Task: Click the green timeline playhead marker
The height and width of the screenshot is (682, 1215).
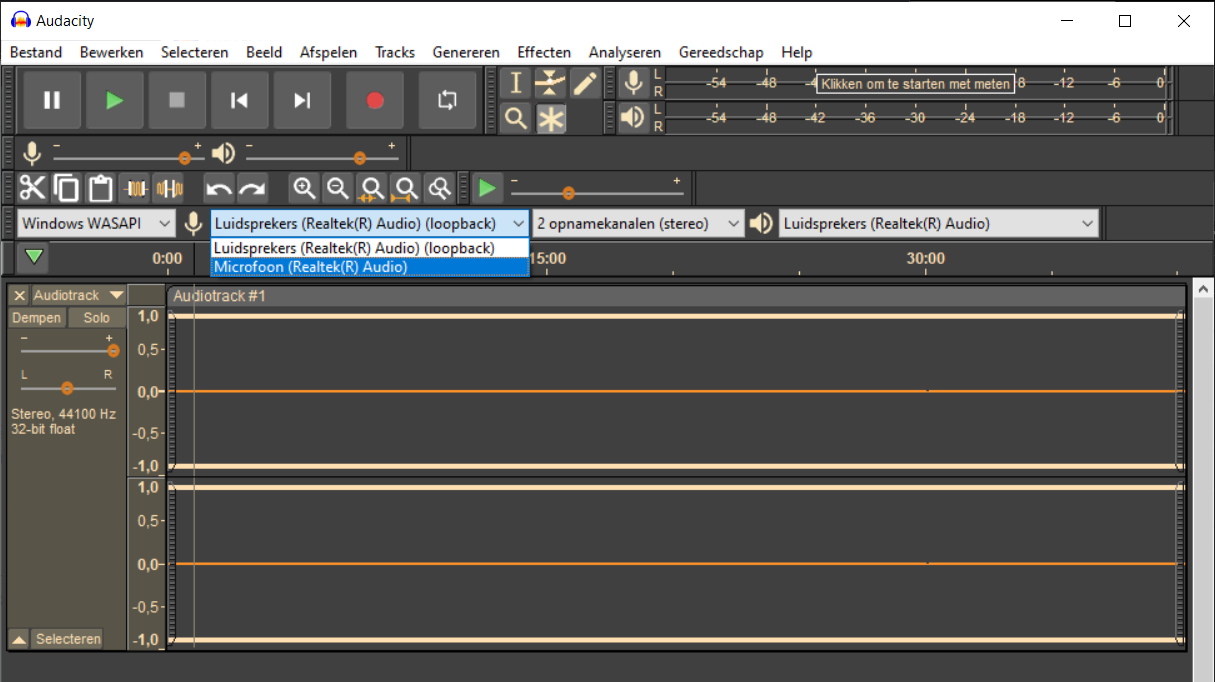Action: [35, 257]
